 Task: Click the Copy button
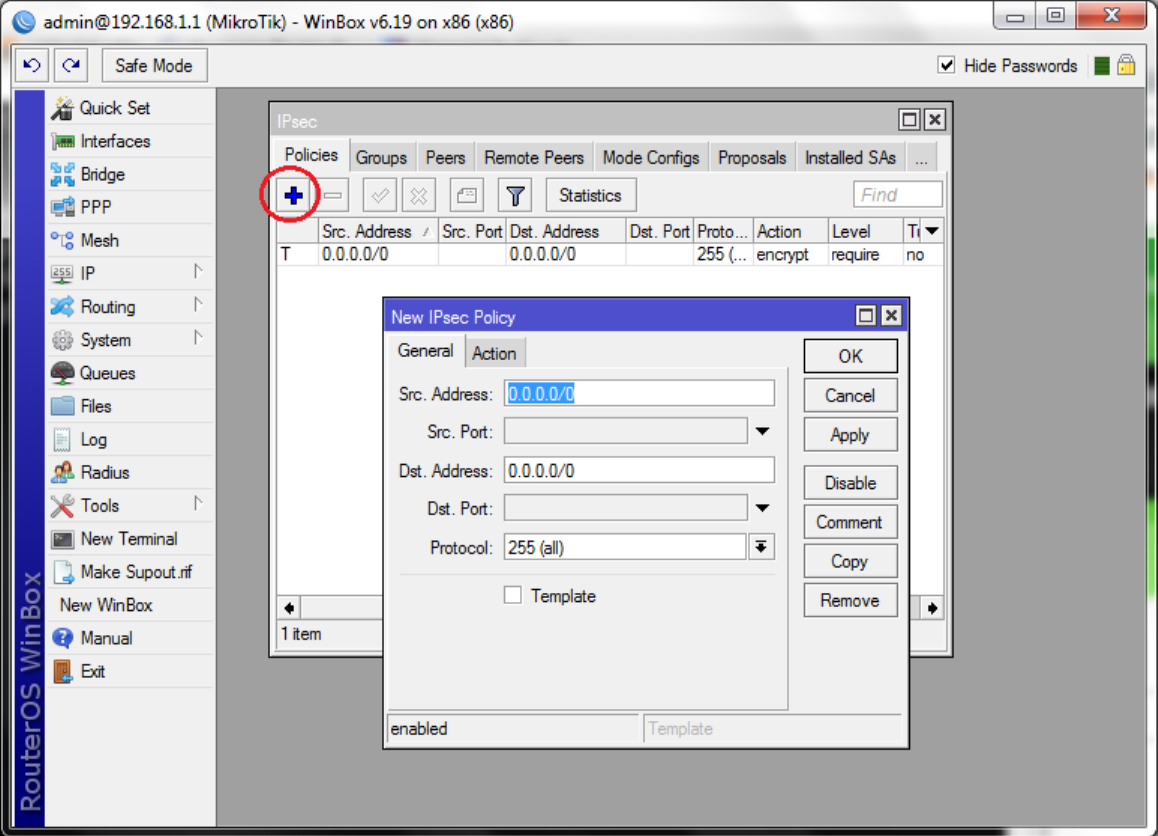point(850,561)
